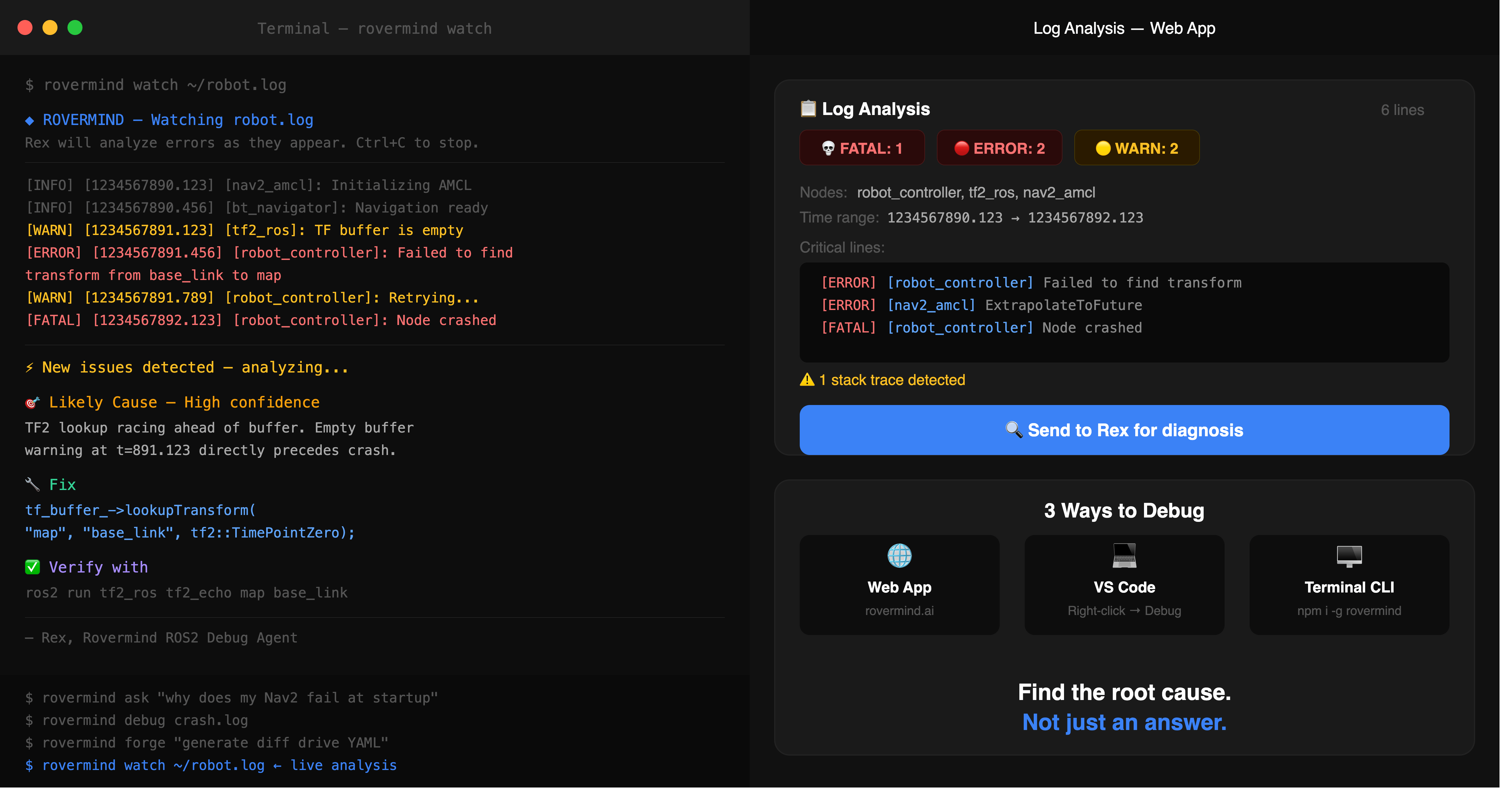Click 'TF2 lookup racing ahead of buffer' text
Screen dimensions: 1512x800
[x=219, y=428]
